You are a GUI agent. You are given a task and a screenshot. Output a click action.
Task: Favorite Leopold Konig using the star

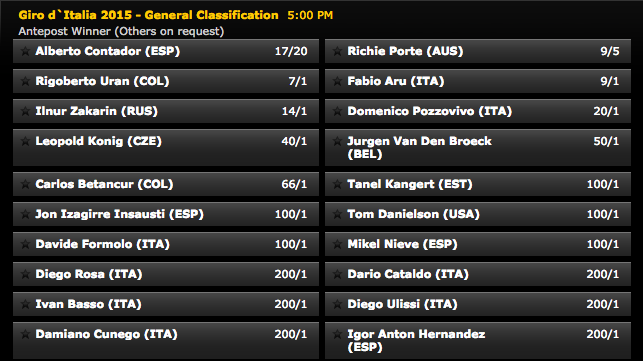[x=25, y=141]
